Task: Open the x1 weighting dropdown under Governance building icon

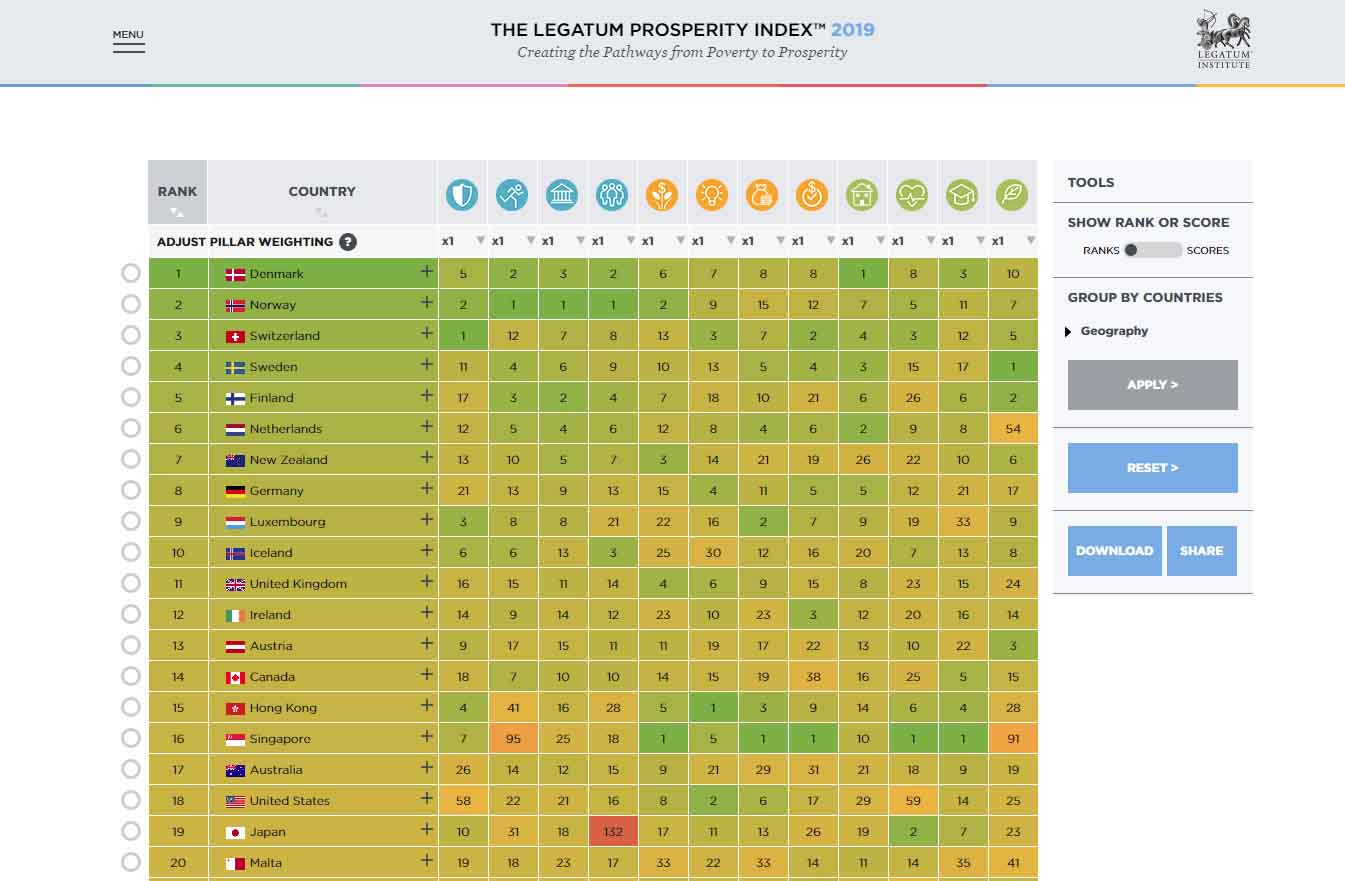Action: coord(563,241)
